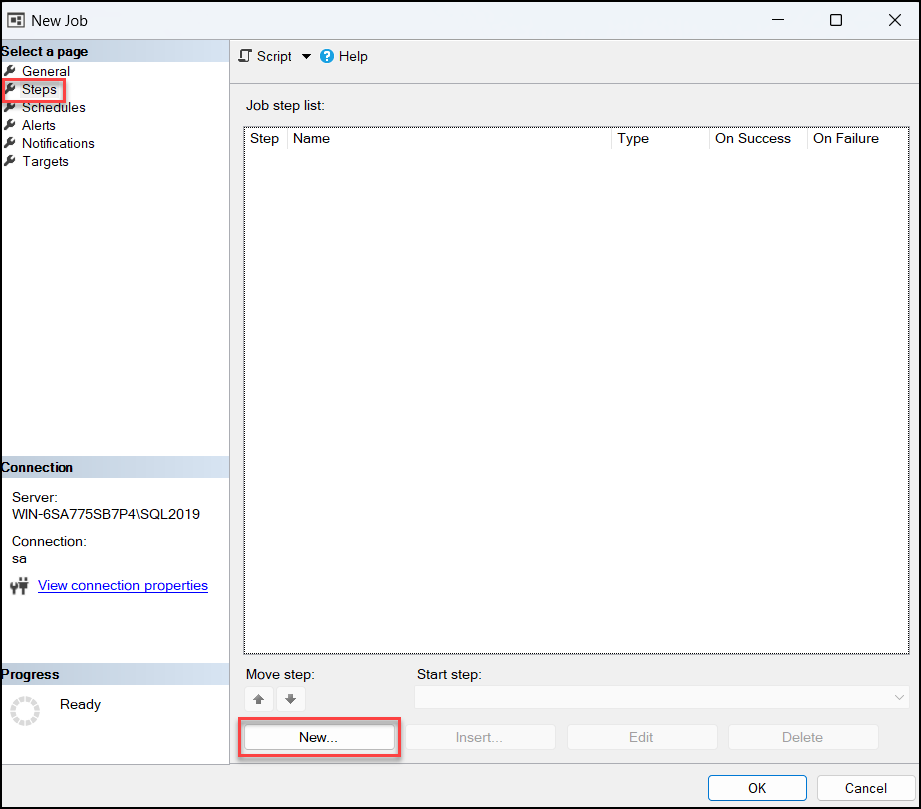The image size is (921, 809).
Task: Click the move step down arrow
Action: 290,699
